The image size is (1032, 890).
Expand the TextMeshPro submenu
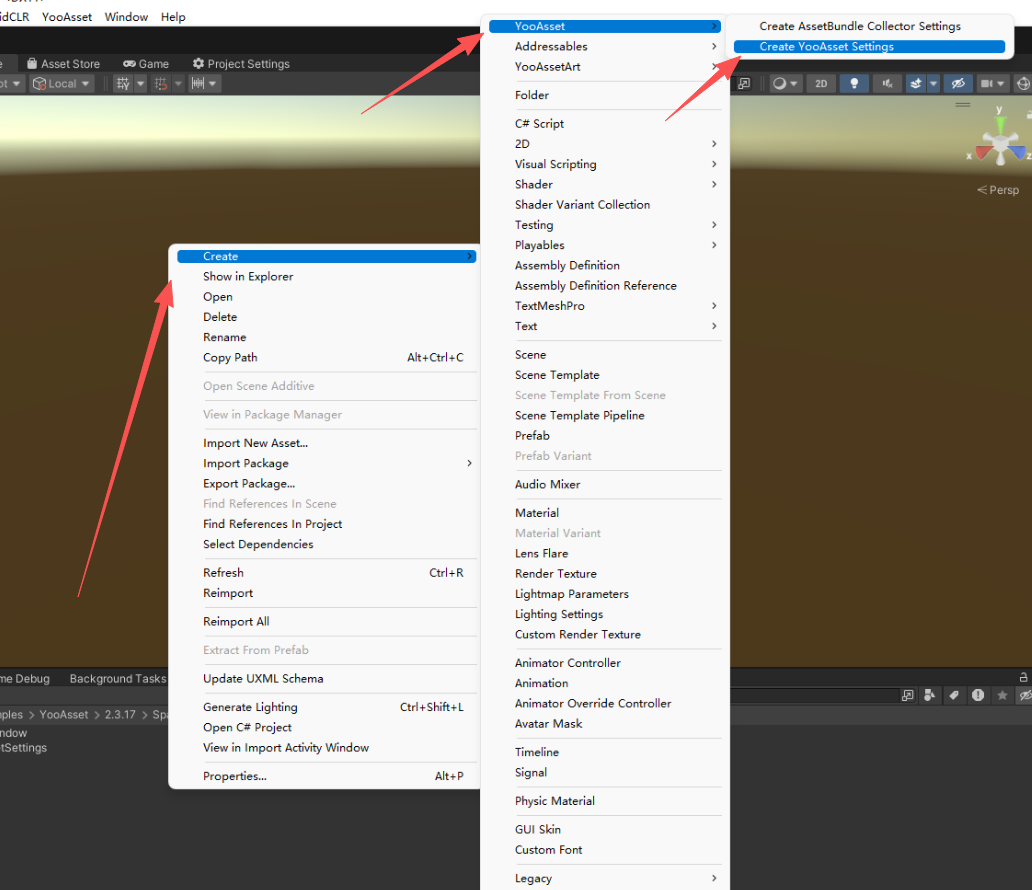[605, 306]
